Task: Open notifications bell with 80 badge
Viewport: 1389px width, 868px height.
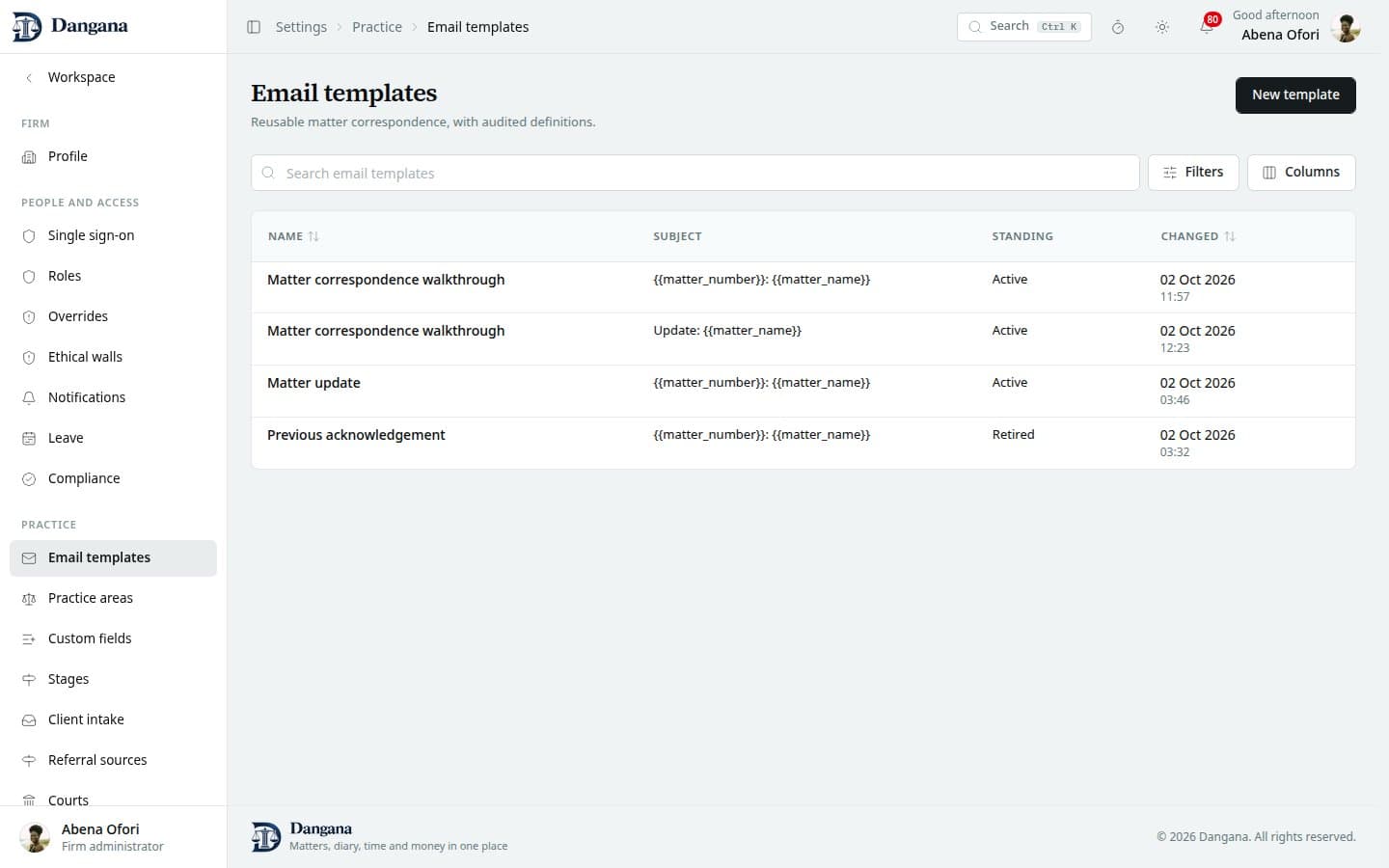Action: pos(1207,26)
